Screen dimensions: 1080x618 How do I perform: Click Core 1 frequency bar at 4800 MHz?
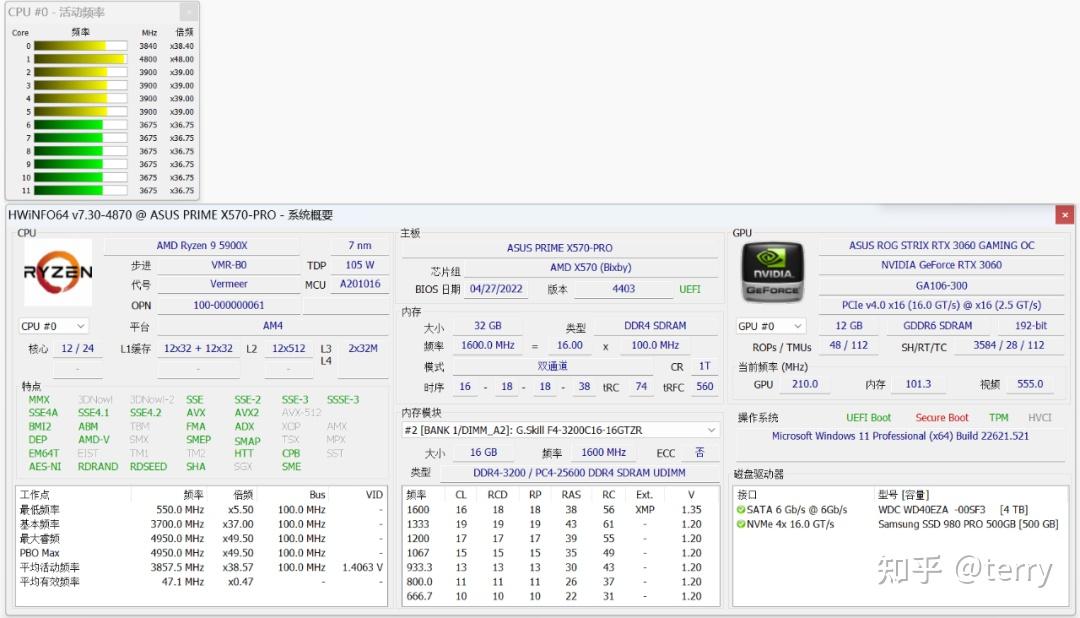pyautogui.click(x=81, y=59)
